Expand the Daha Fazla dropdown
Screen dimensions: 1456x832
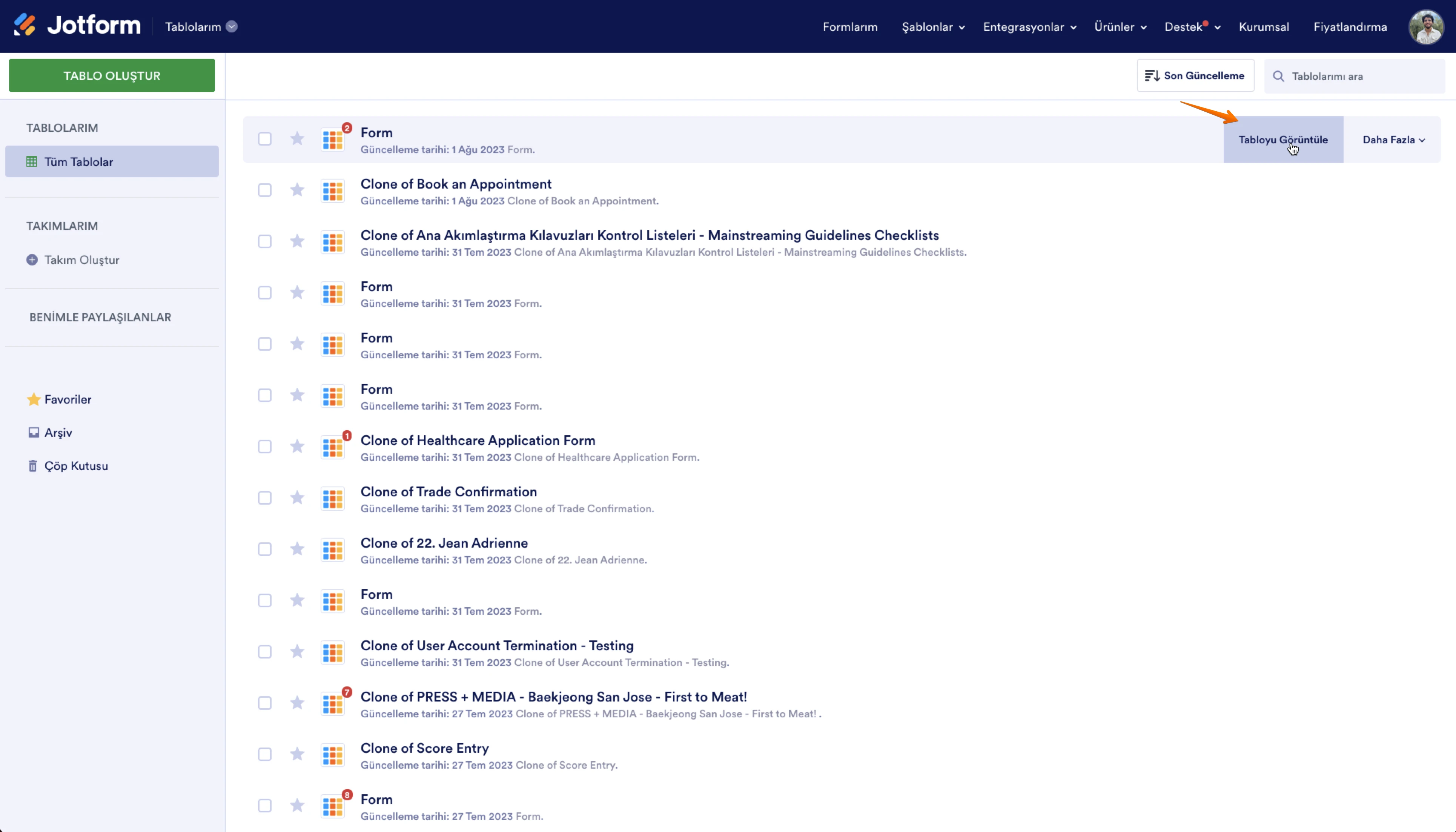pyautogui.click(x=1393, y=140)
